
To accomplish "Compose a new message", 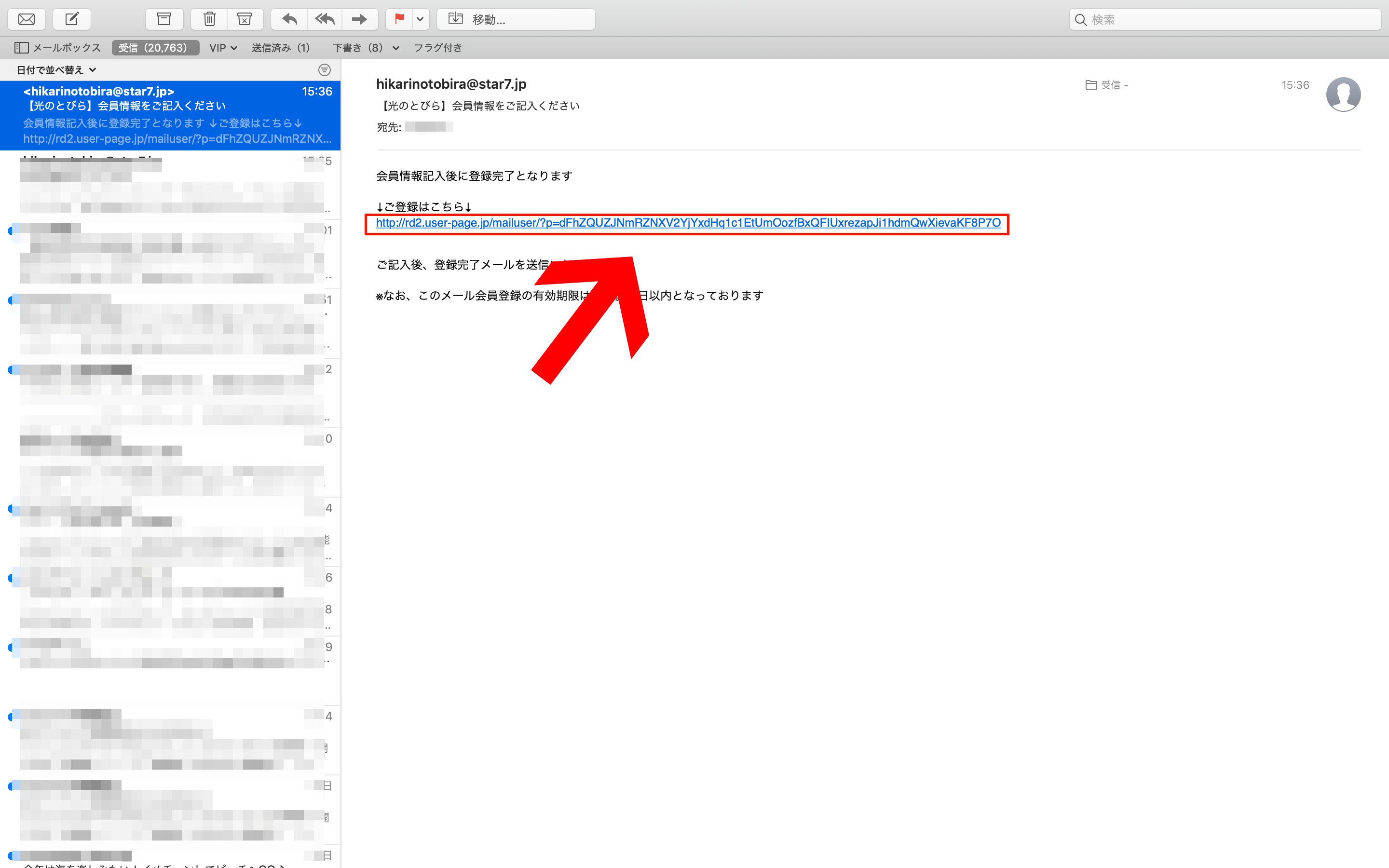I will click(72, 19).
